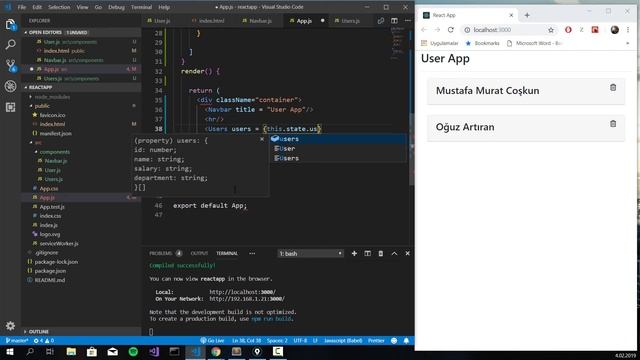
Task: Split the terminal panel
Action: coord(368,253)
